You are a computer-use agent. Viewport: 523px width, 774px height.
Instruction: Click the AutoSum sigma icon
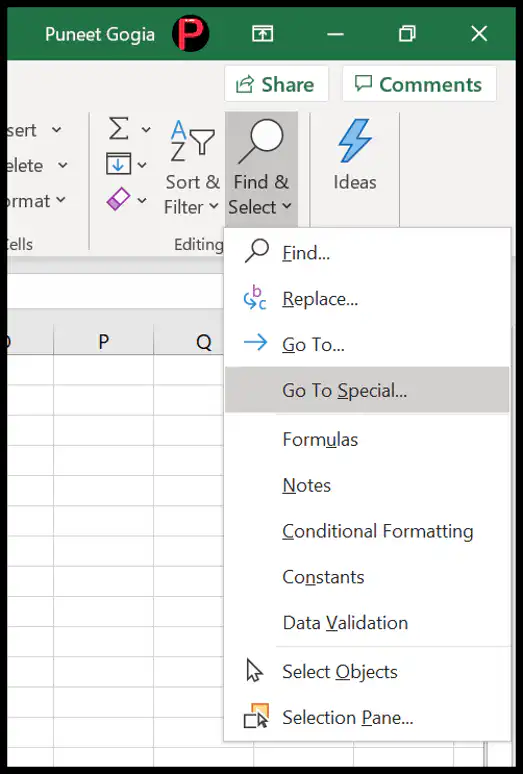(119, 129)
